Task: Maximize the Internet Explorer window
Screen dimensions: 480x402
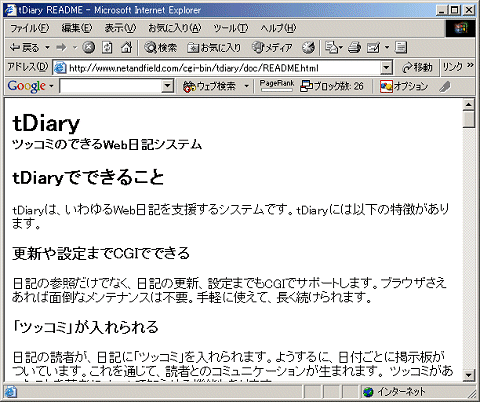Action: 454,10
